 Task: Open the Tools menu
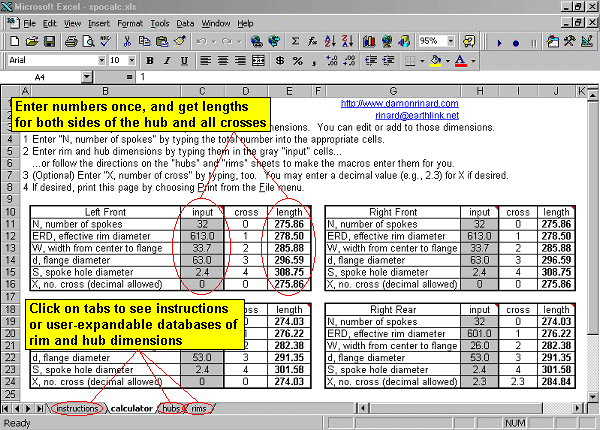point(160,23)
